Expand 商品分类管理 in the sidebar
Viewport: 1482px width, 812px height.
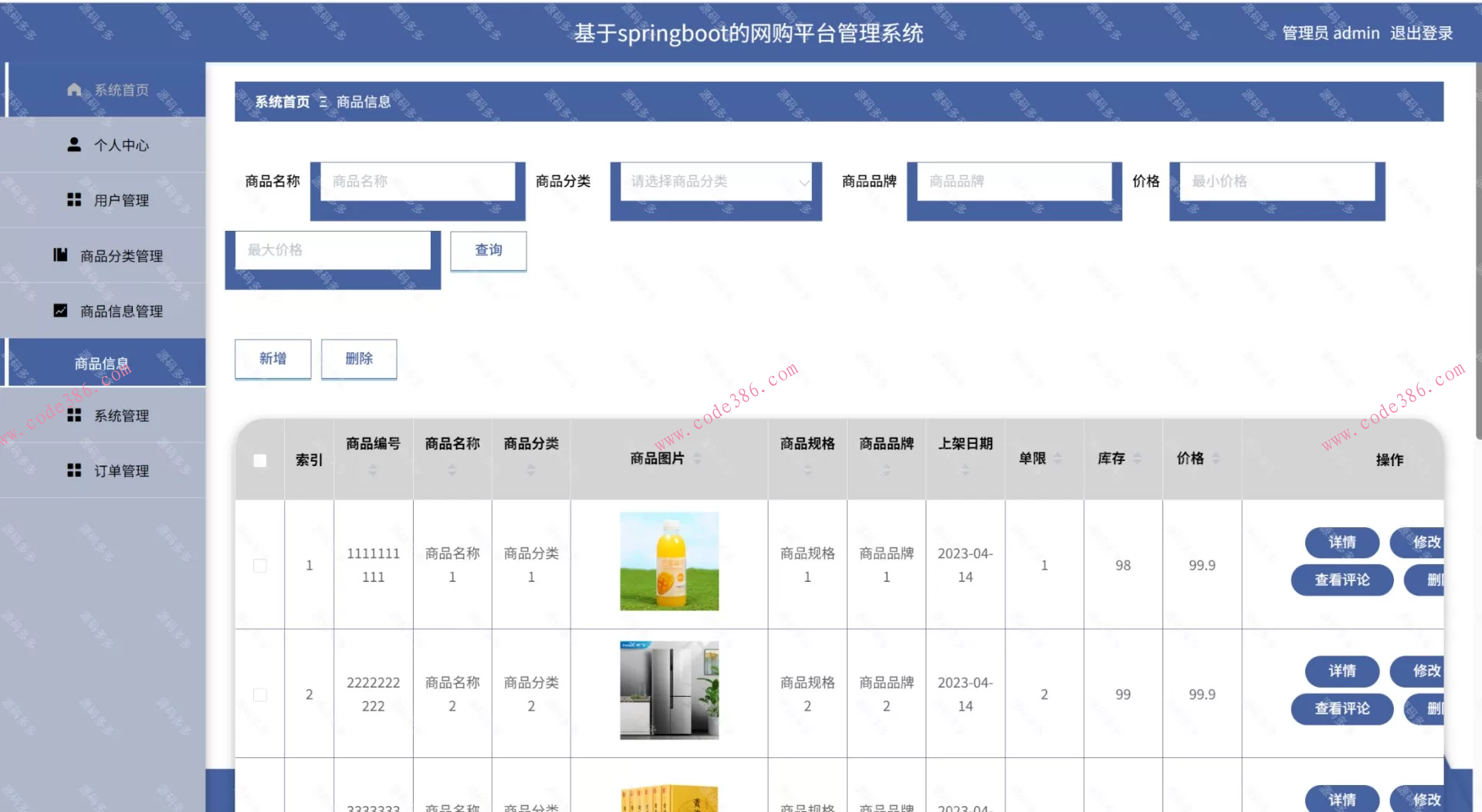pyautogui.click(x=103, y=255)
